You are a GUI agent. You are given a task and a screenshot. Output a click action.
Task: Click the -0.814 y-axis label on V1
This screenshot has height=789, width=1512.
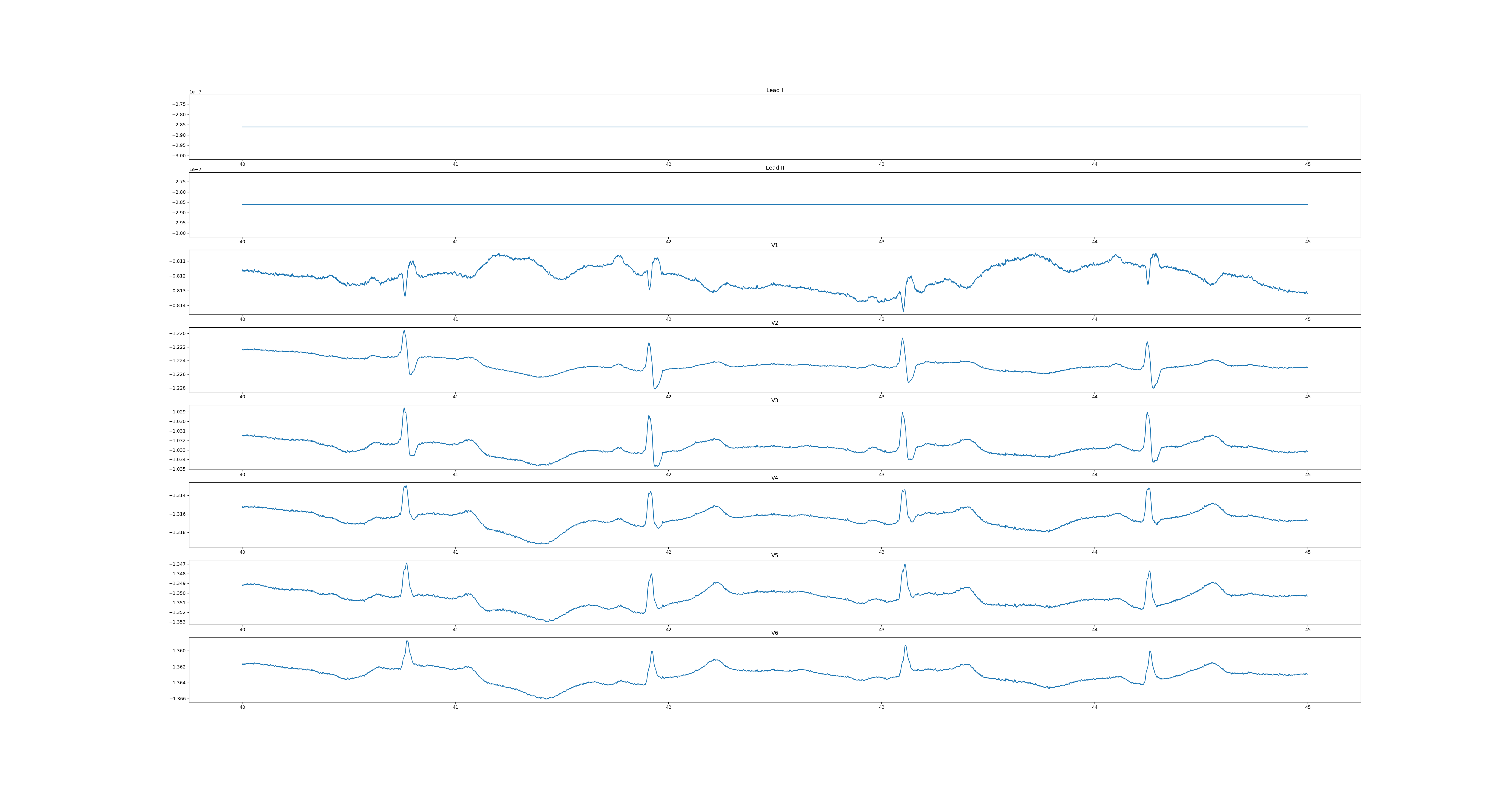click(x=178, y=306)
